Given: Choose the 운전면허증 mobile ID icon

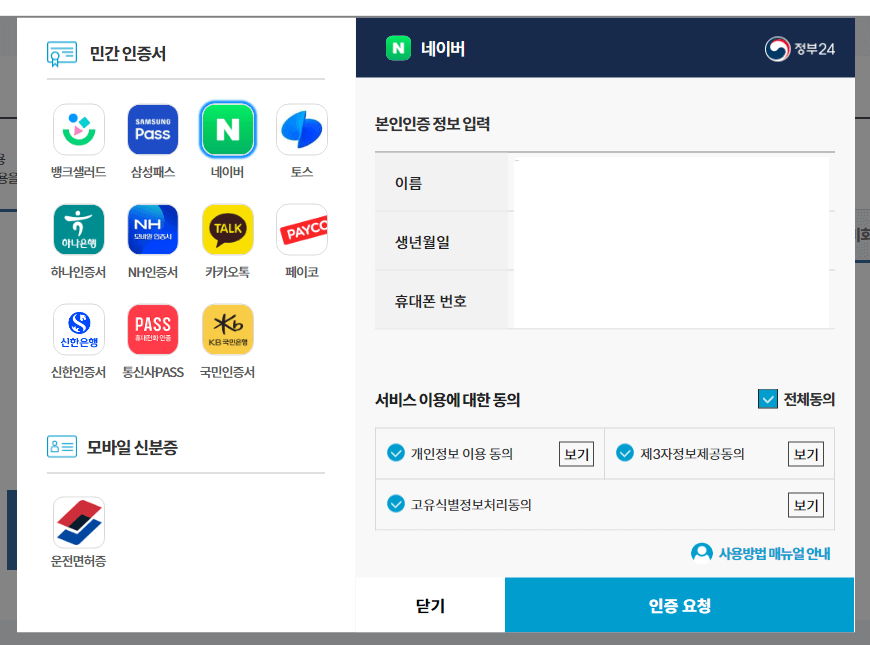Looking at the screenshot, I should pos(79,522).
